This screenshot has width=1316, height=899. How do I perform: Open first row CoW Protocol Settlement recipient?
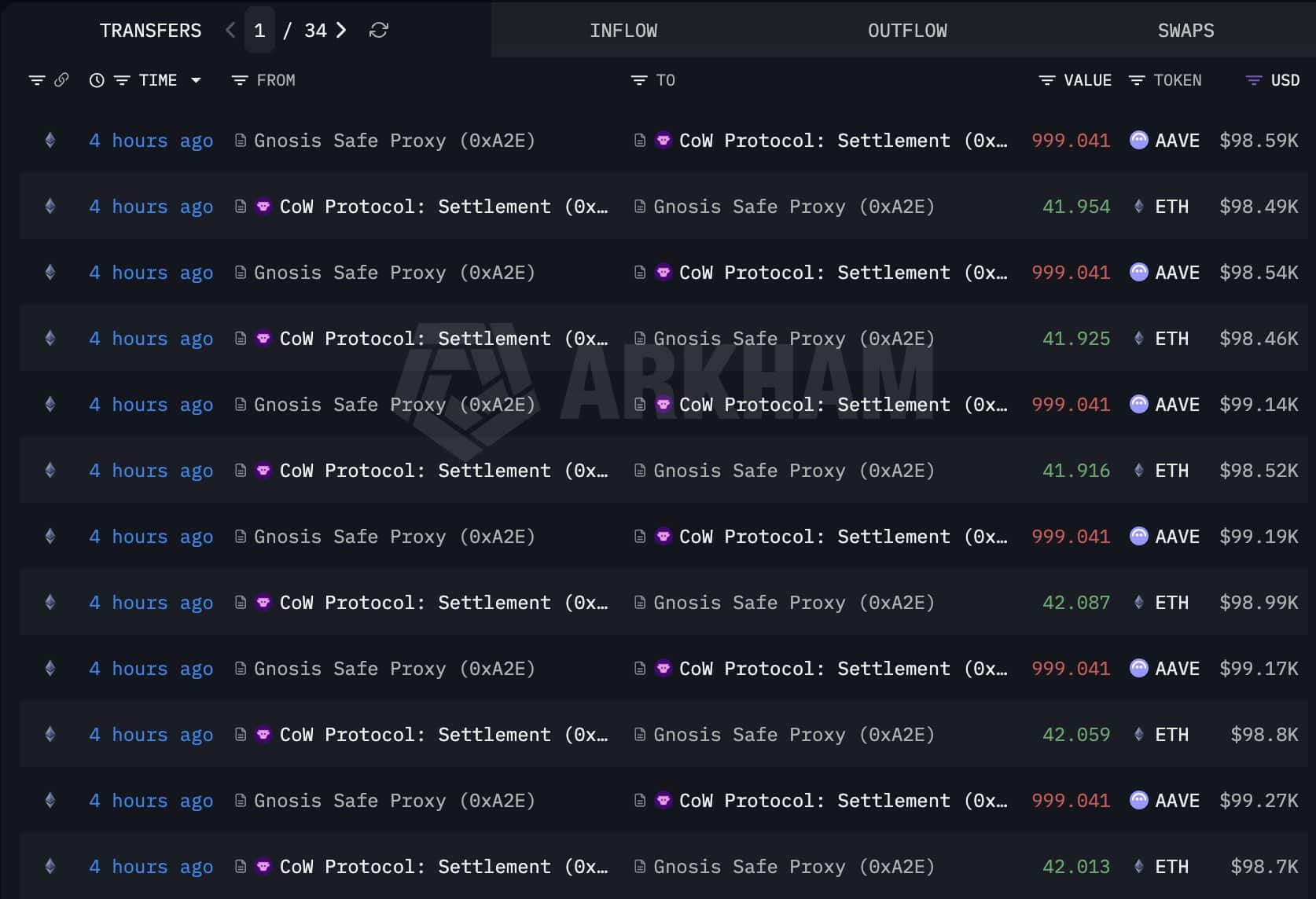click(x=841, y=141)
